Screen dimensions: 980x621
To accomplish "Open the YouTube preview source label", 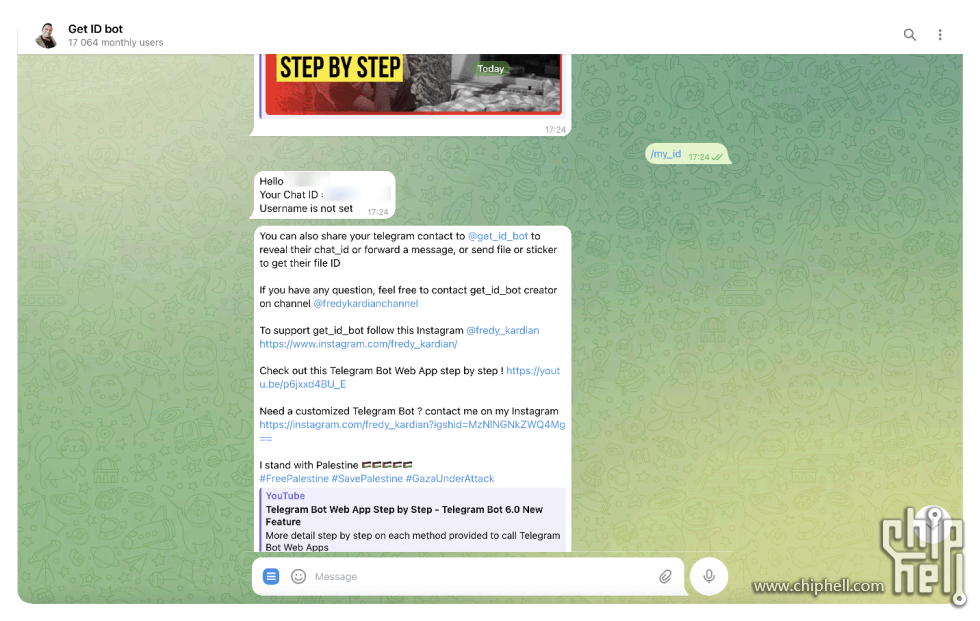I will point(285,495).
